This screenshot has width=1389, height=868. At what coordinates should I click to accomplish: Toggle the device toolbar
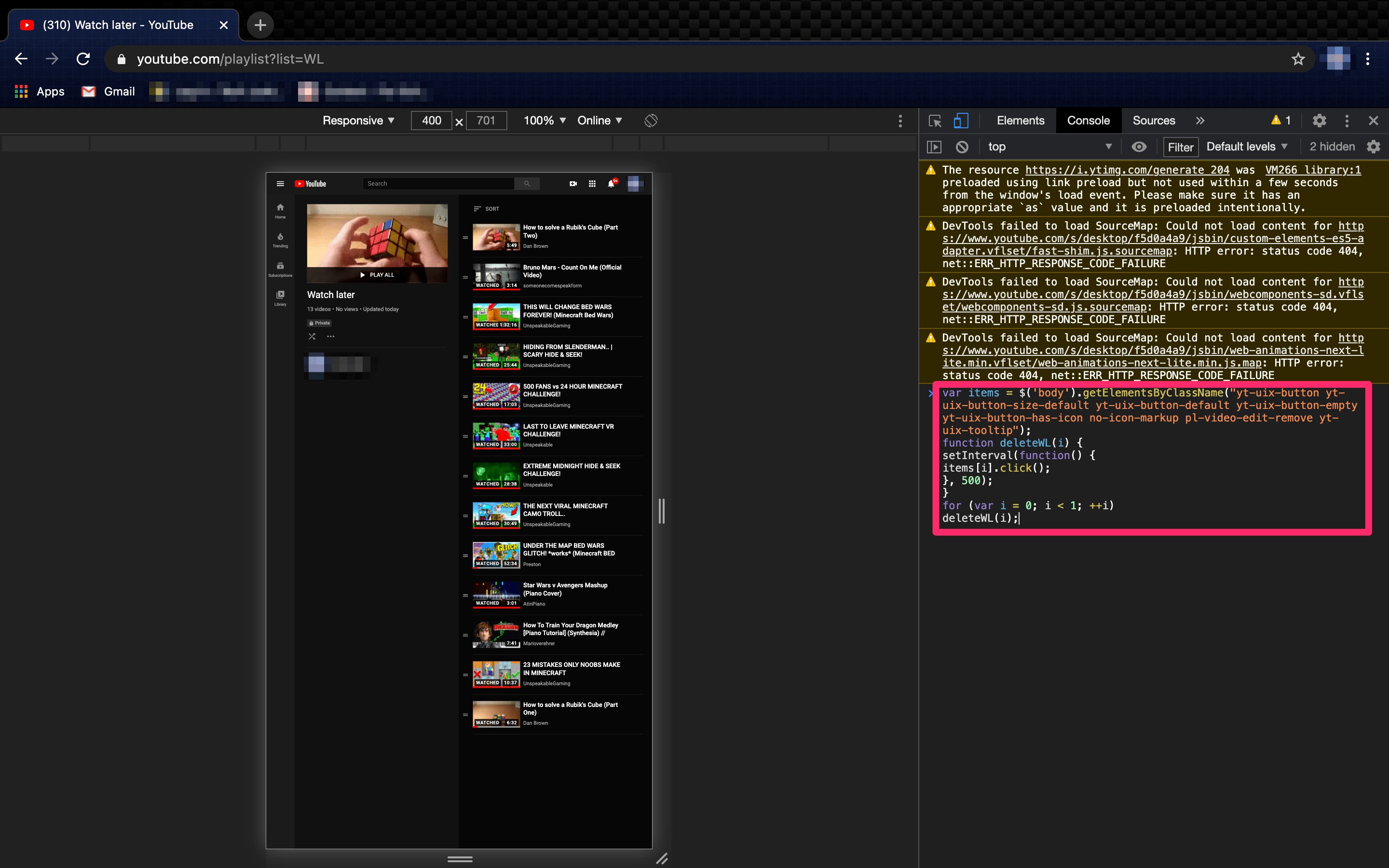pos(961,121)
